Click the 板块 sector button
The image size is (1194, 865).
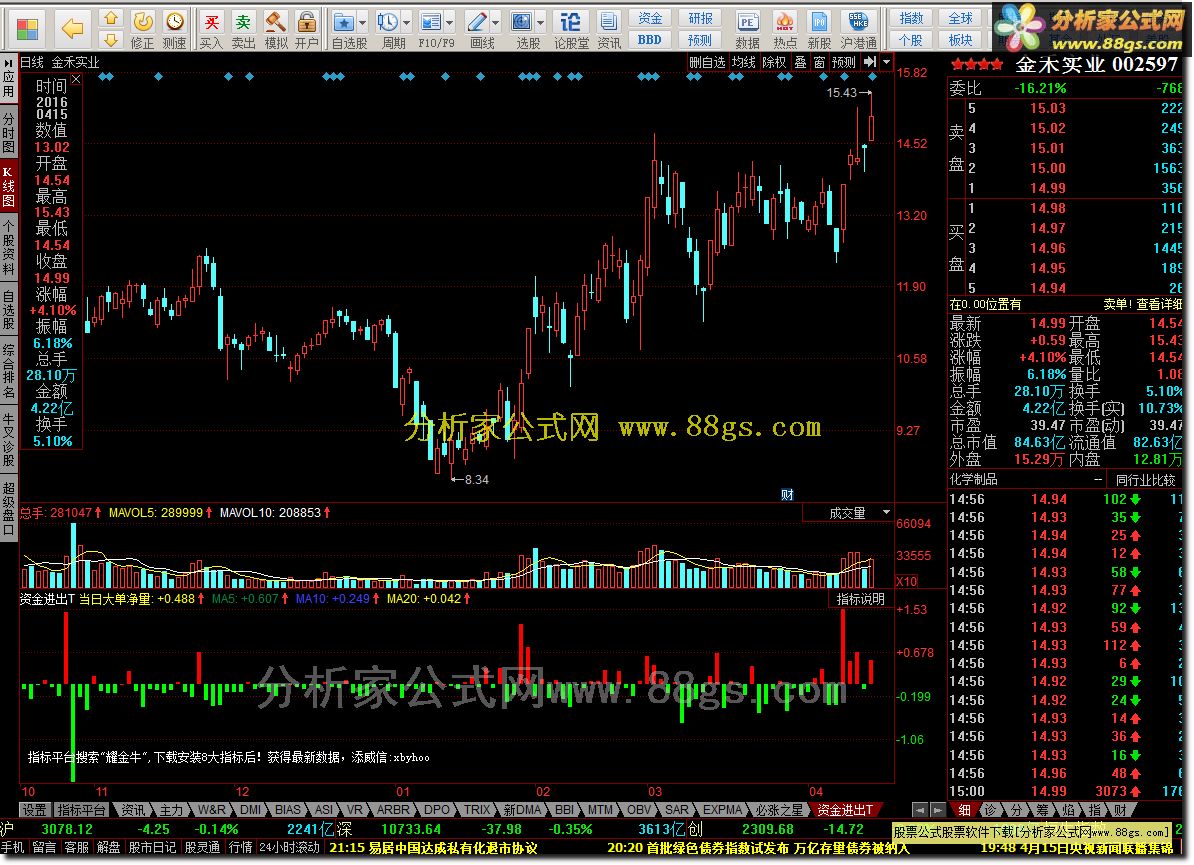click(961, 40)
